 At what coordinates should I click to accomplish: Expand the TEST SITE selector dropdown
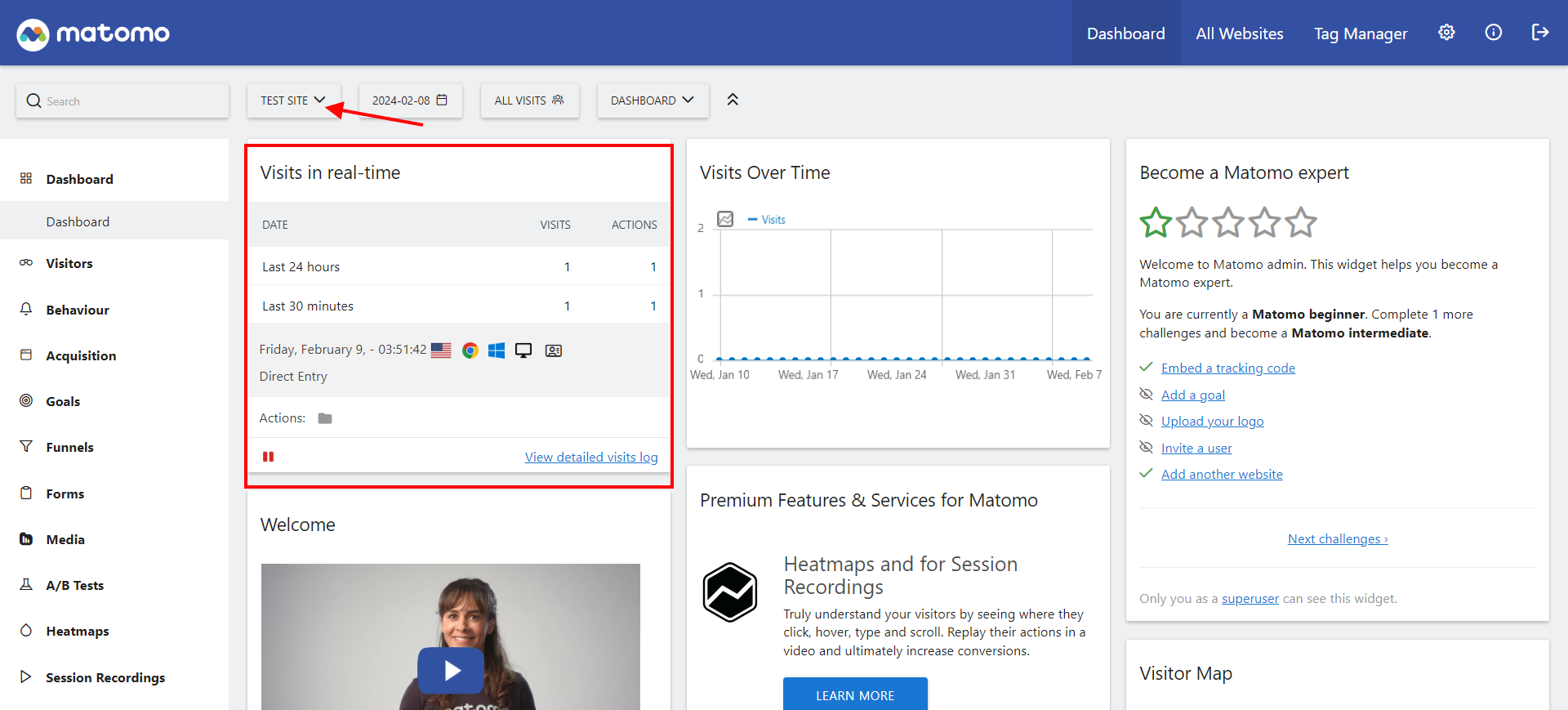pyautogui.click(x=293, y=100)
